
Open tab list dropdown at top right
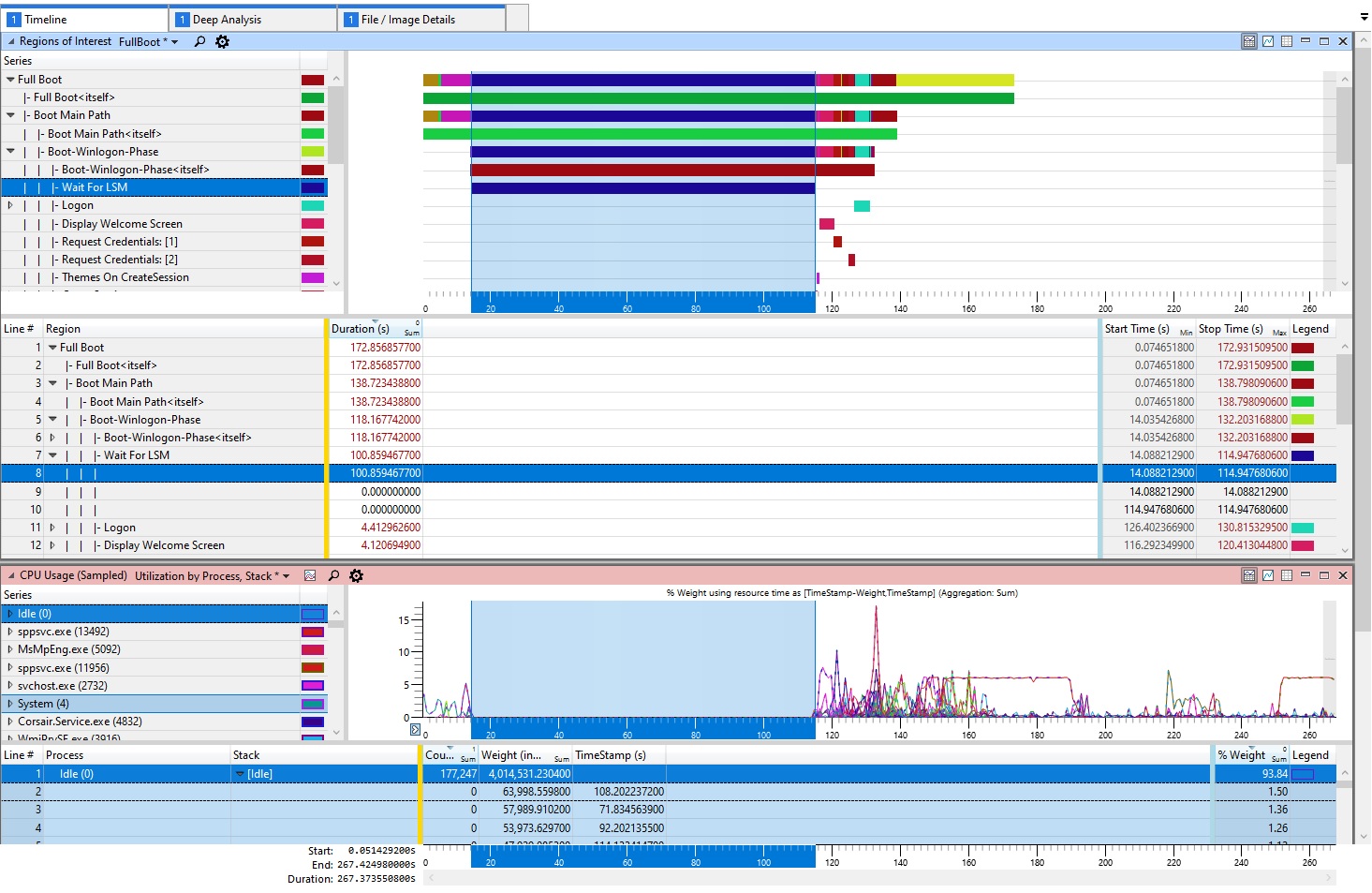1364,17
